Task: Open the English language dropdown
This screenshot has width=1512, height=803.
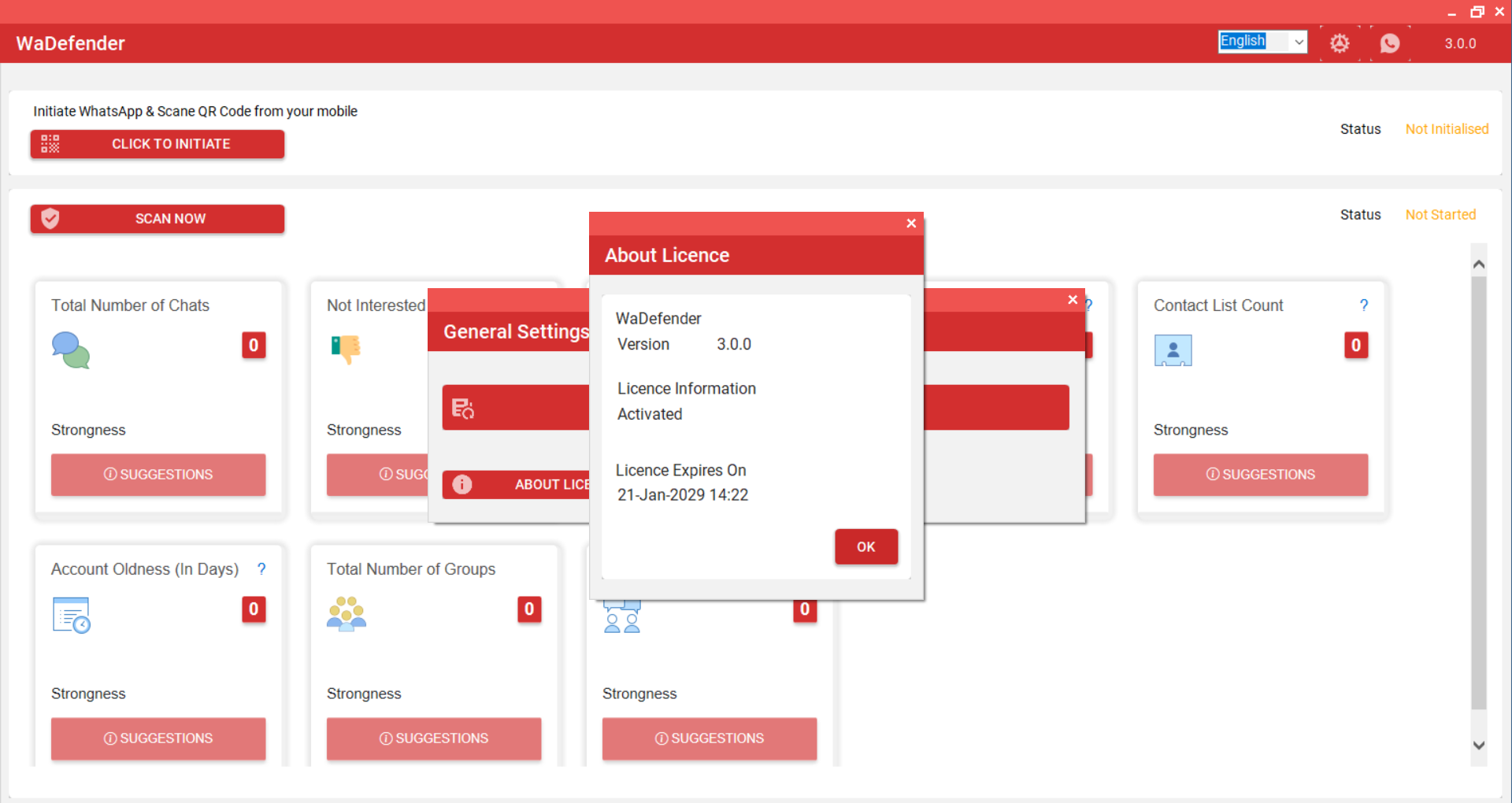Action: point(1262,42)
